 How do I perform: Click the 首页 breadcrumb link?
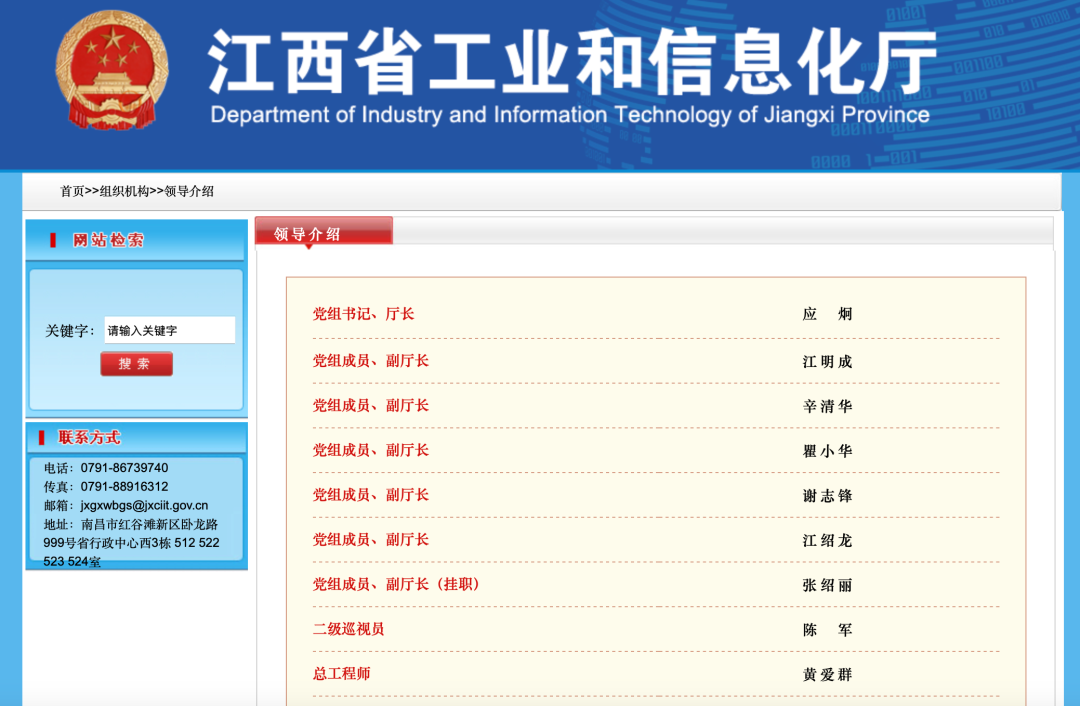(72, 191)
